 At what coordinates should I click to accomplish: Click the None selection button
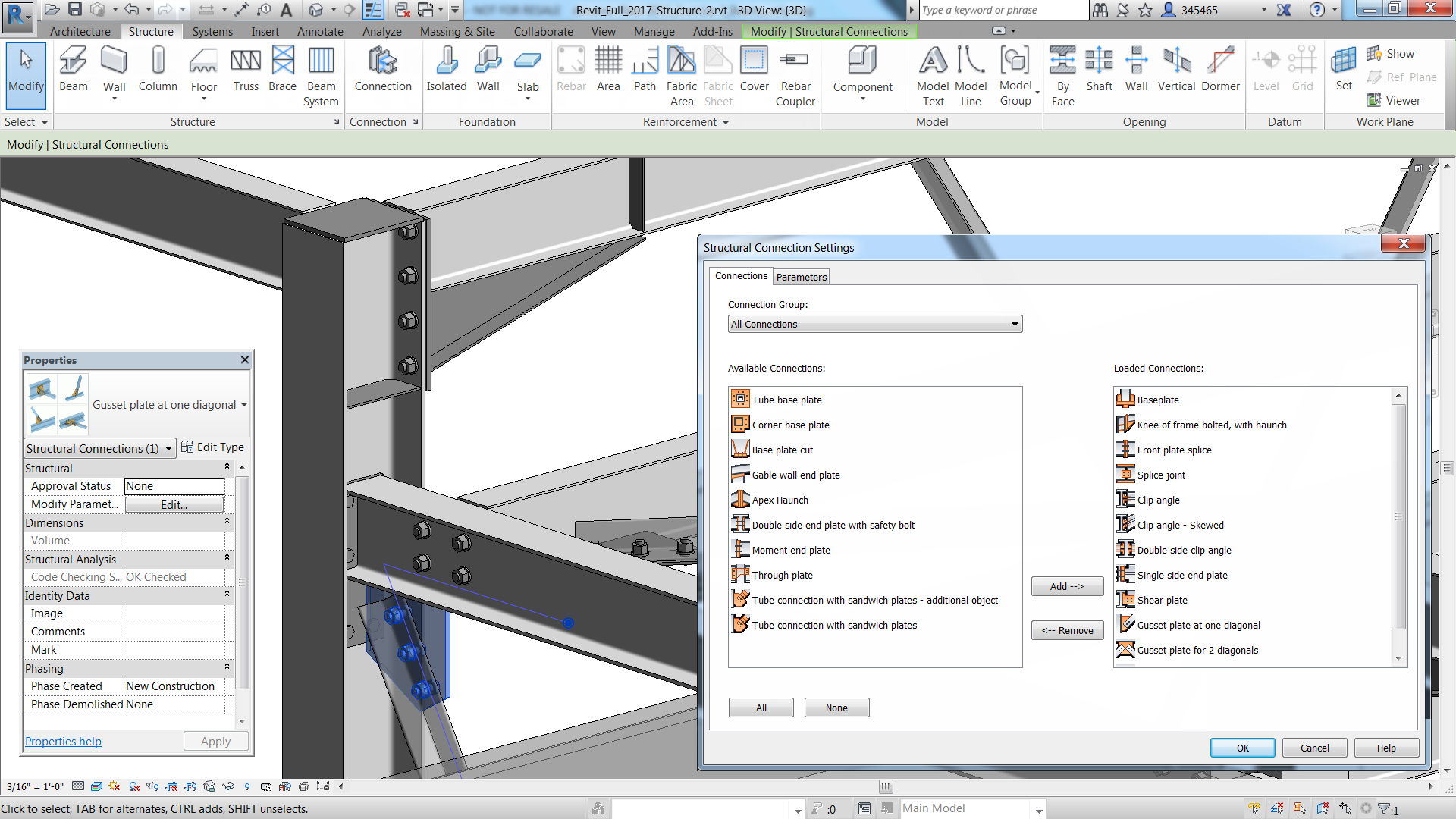(x=836, y=708)
